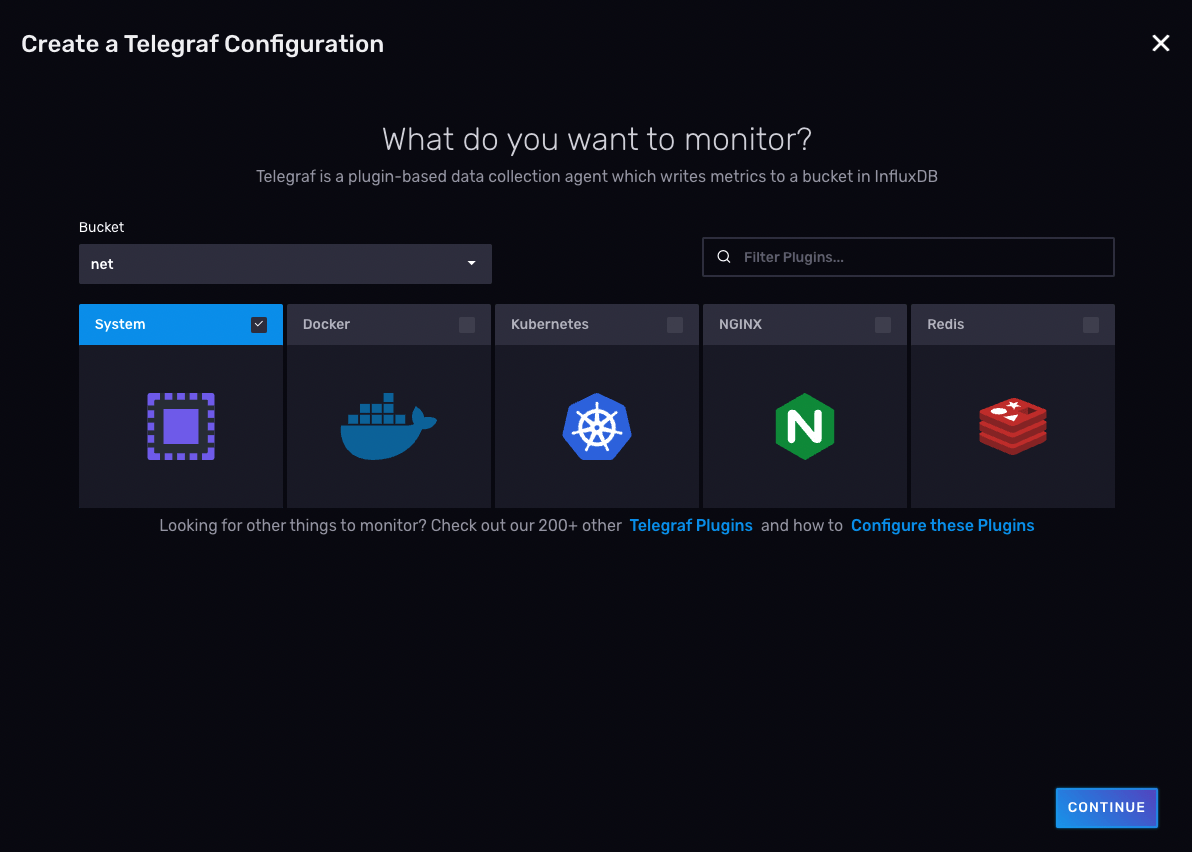Viewport: 1192px width, 852px height.
Task: Uncheck the System plugin checkbox
Action: click(x=259, y=325)
